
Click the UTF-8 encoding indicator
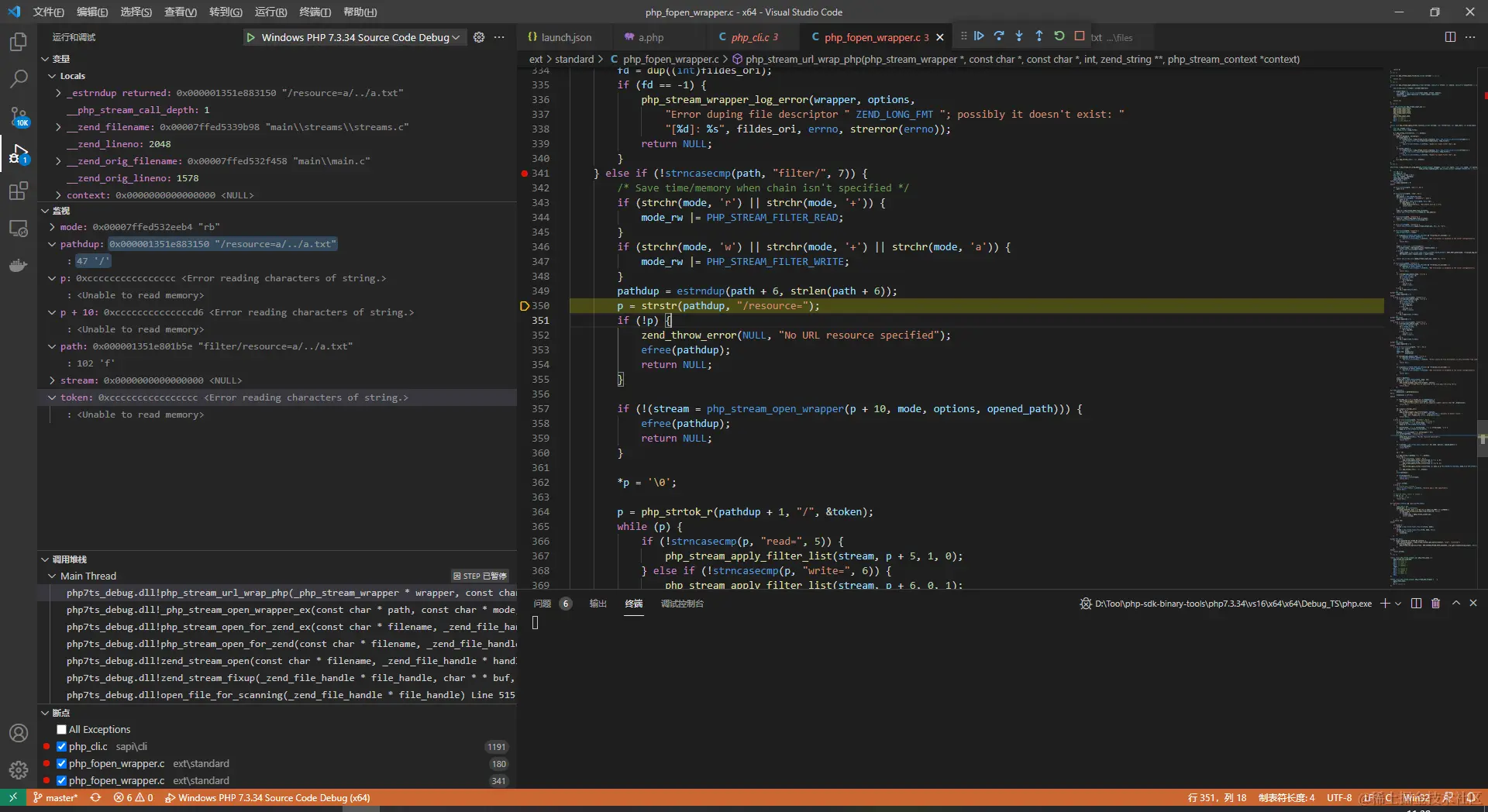click(1339, 797)
